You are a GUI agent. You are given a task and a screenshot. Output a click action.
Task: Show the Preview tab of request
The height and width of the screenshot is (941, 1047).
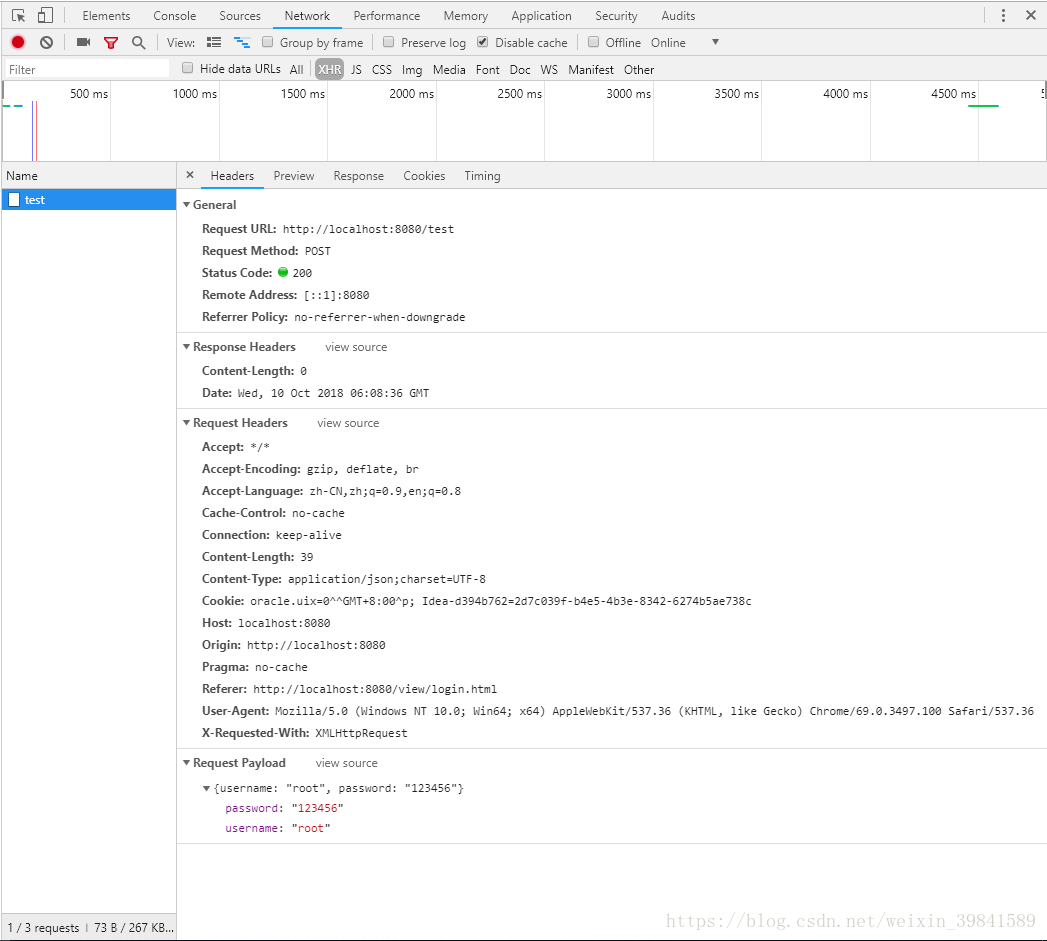294,176
